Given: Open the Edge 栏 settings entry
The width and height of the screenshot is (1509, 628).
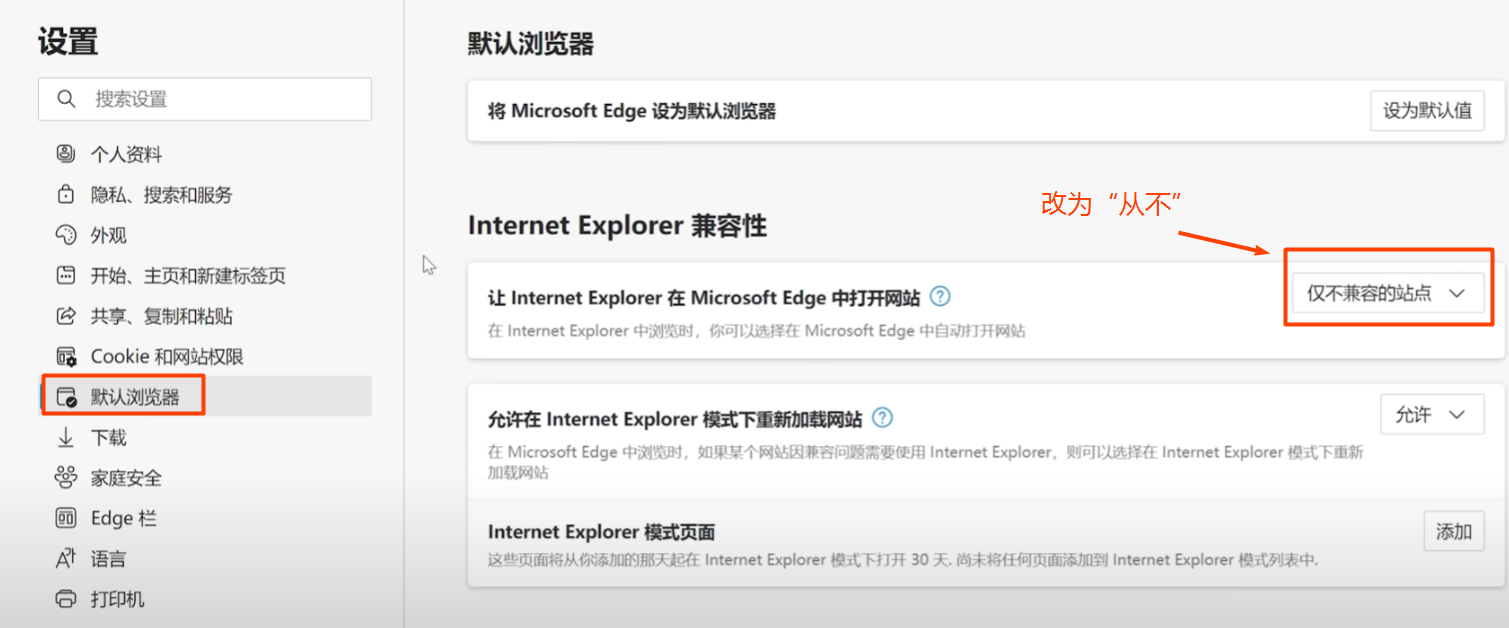Looking at the screenshot, I should click(x=64, y=517).
